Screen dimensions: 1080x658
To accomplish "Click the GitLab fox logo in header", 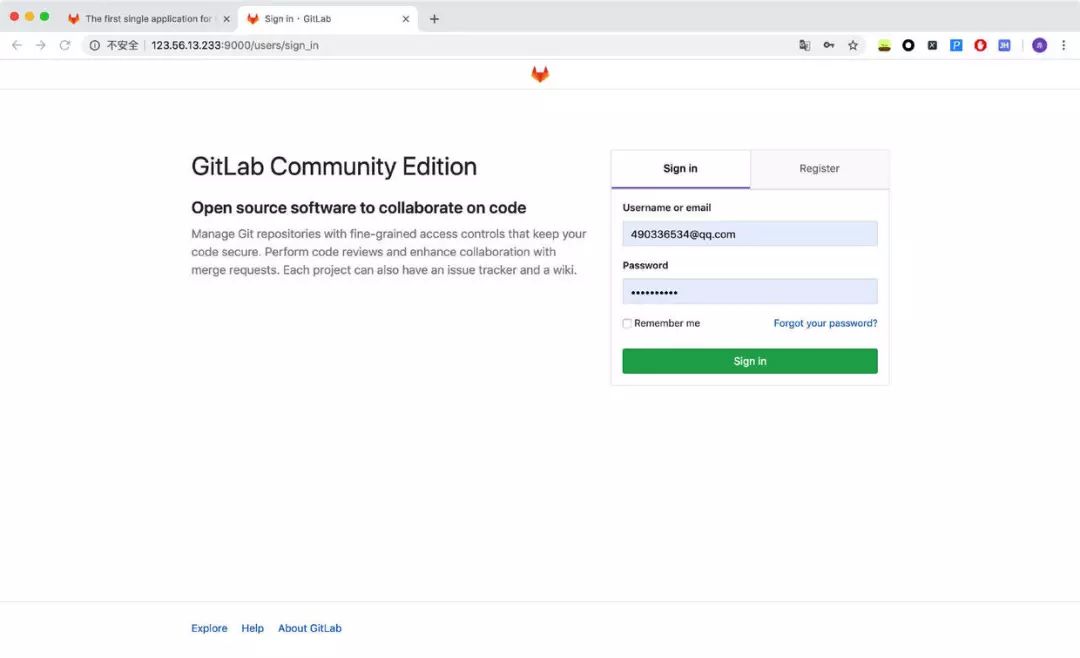I will (540, 74).
